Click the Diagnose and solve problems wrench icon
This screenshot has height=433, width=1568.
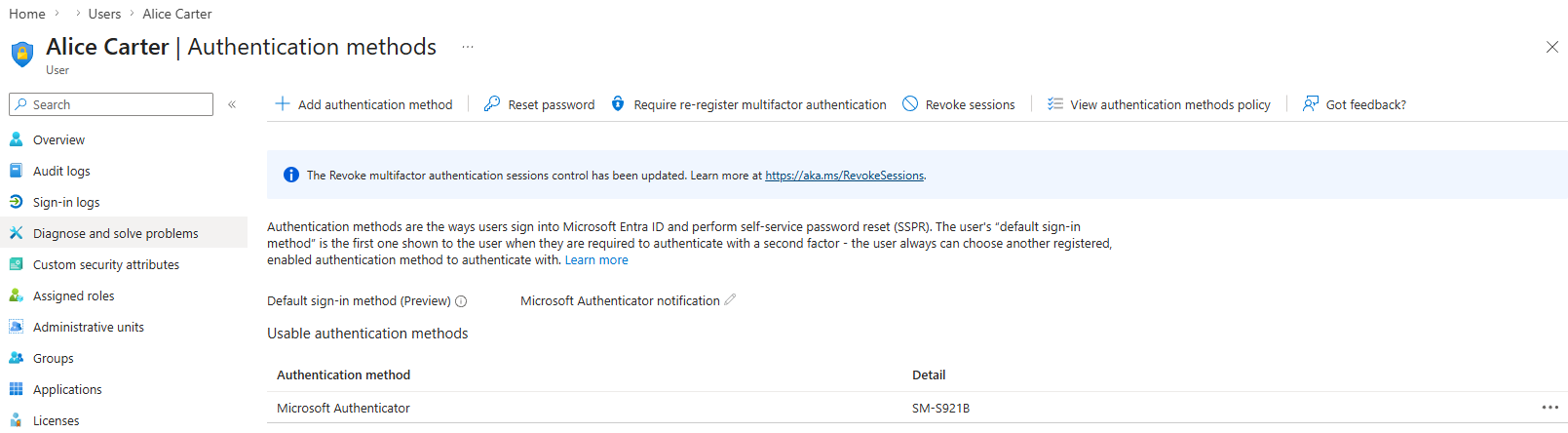click(16, 233)
